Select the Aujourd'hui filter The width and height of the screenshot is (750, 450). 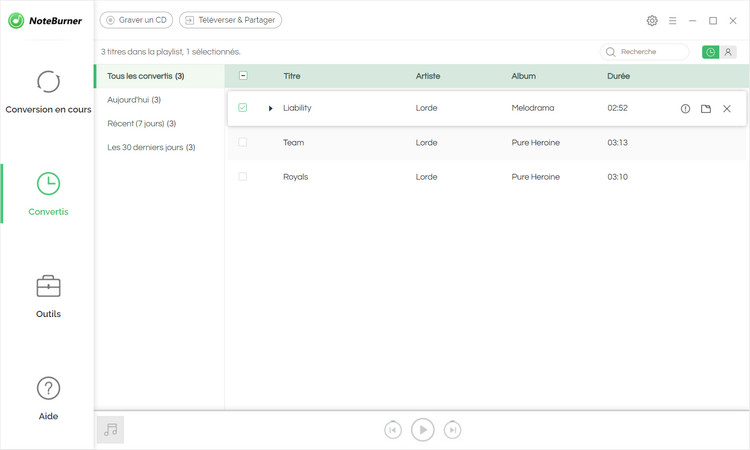click(134, 100)
